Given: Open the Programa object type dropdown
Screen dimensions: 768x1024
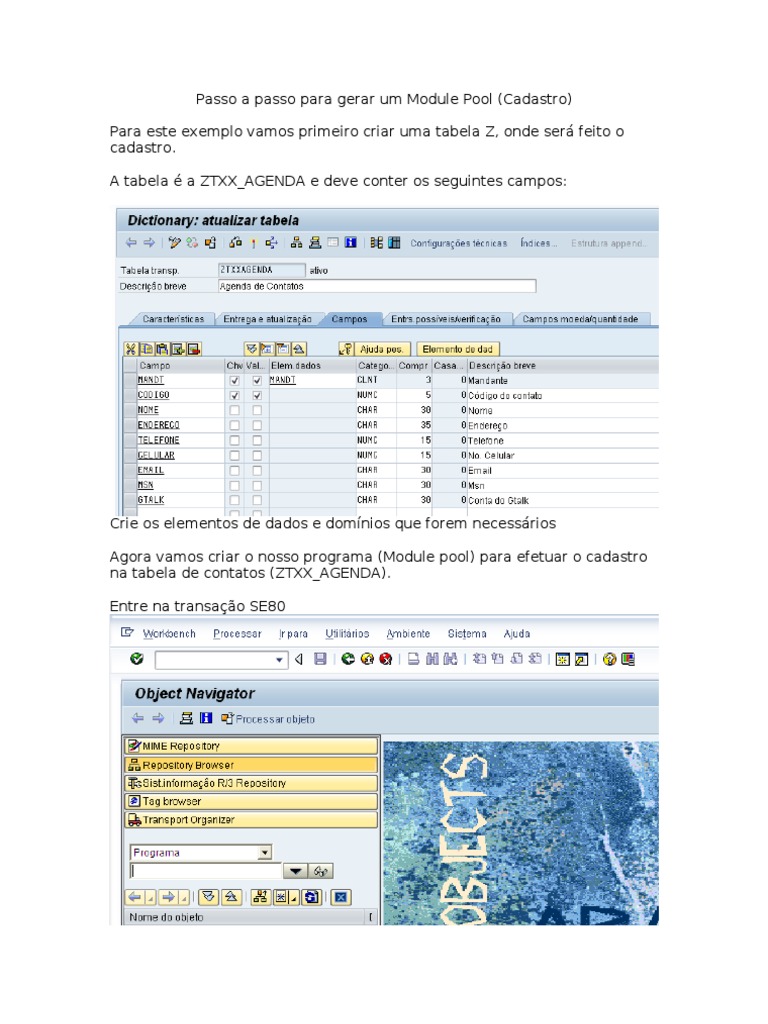Looking at the screenshot, I should click(x=264, y=852).
